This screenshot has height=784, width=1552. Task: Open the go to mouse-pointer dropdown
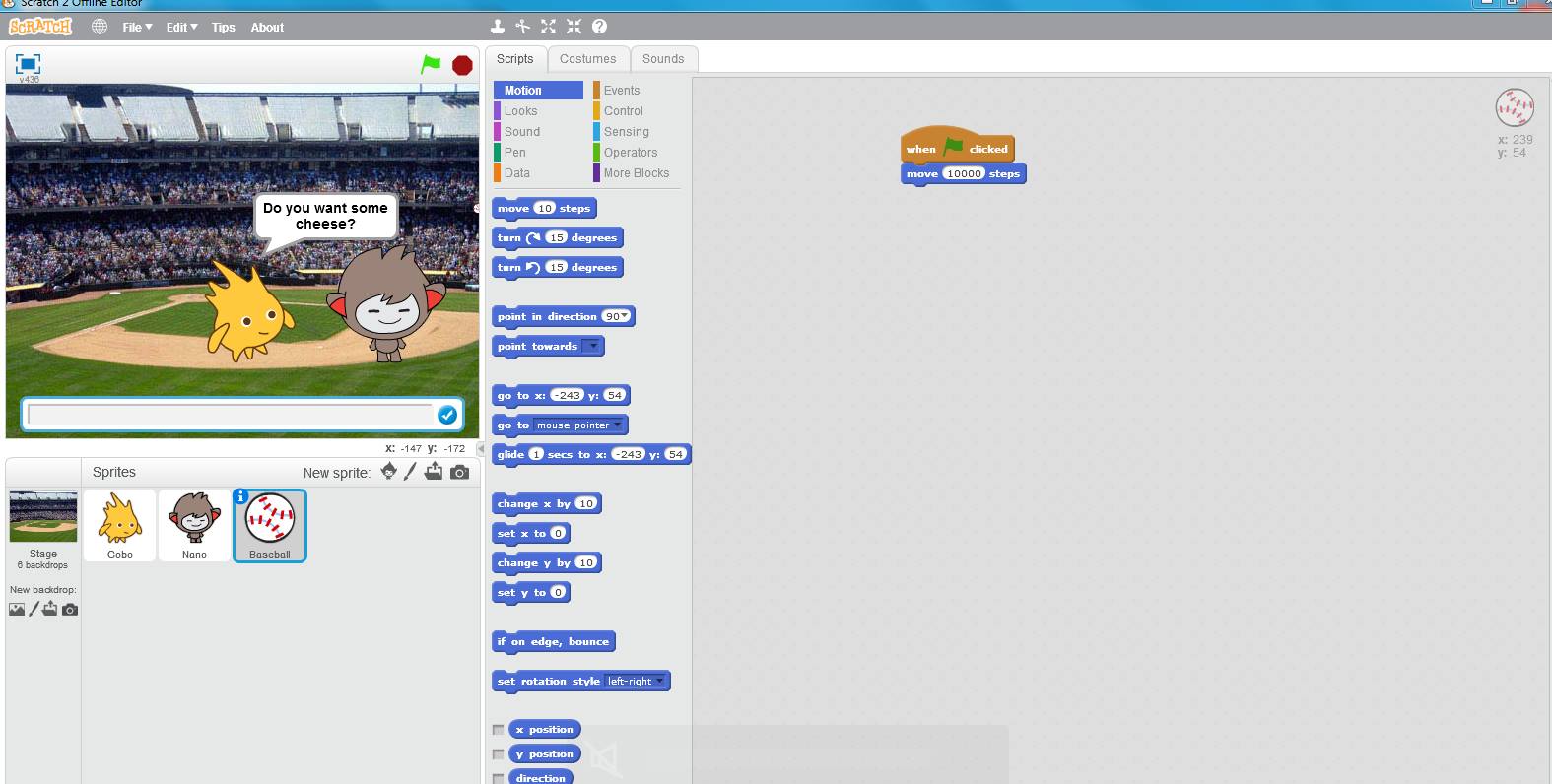579,425
